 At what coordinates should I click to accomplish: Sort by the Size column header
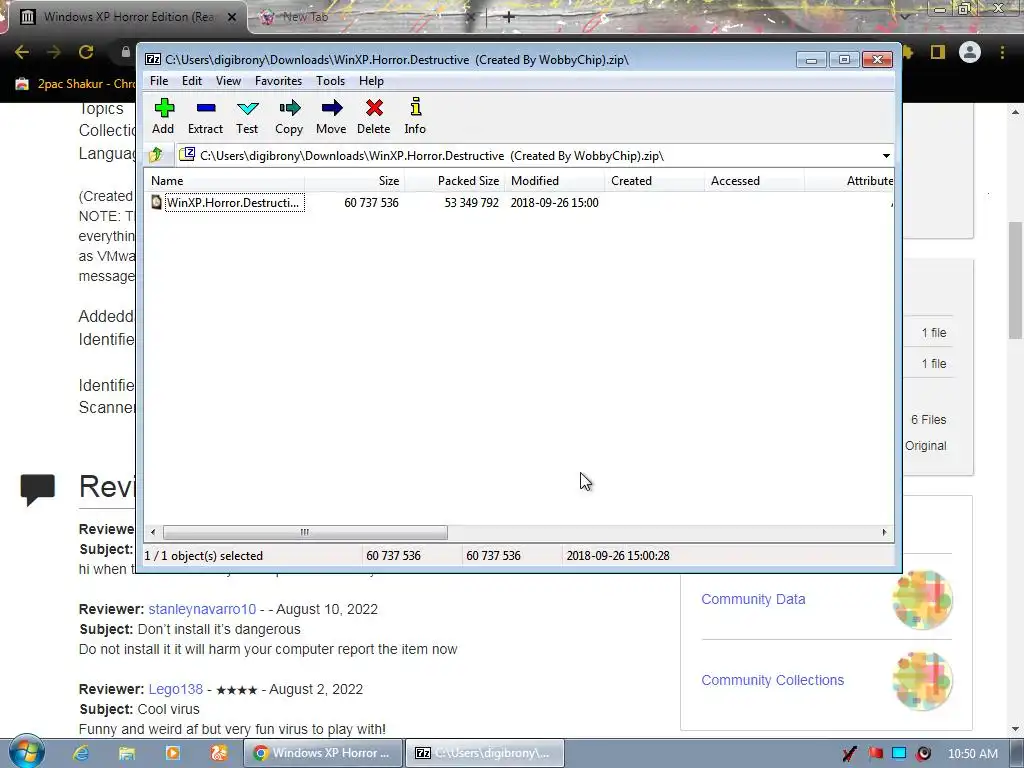click(x=355, y=181)
